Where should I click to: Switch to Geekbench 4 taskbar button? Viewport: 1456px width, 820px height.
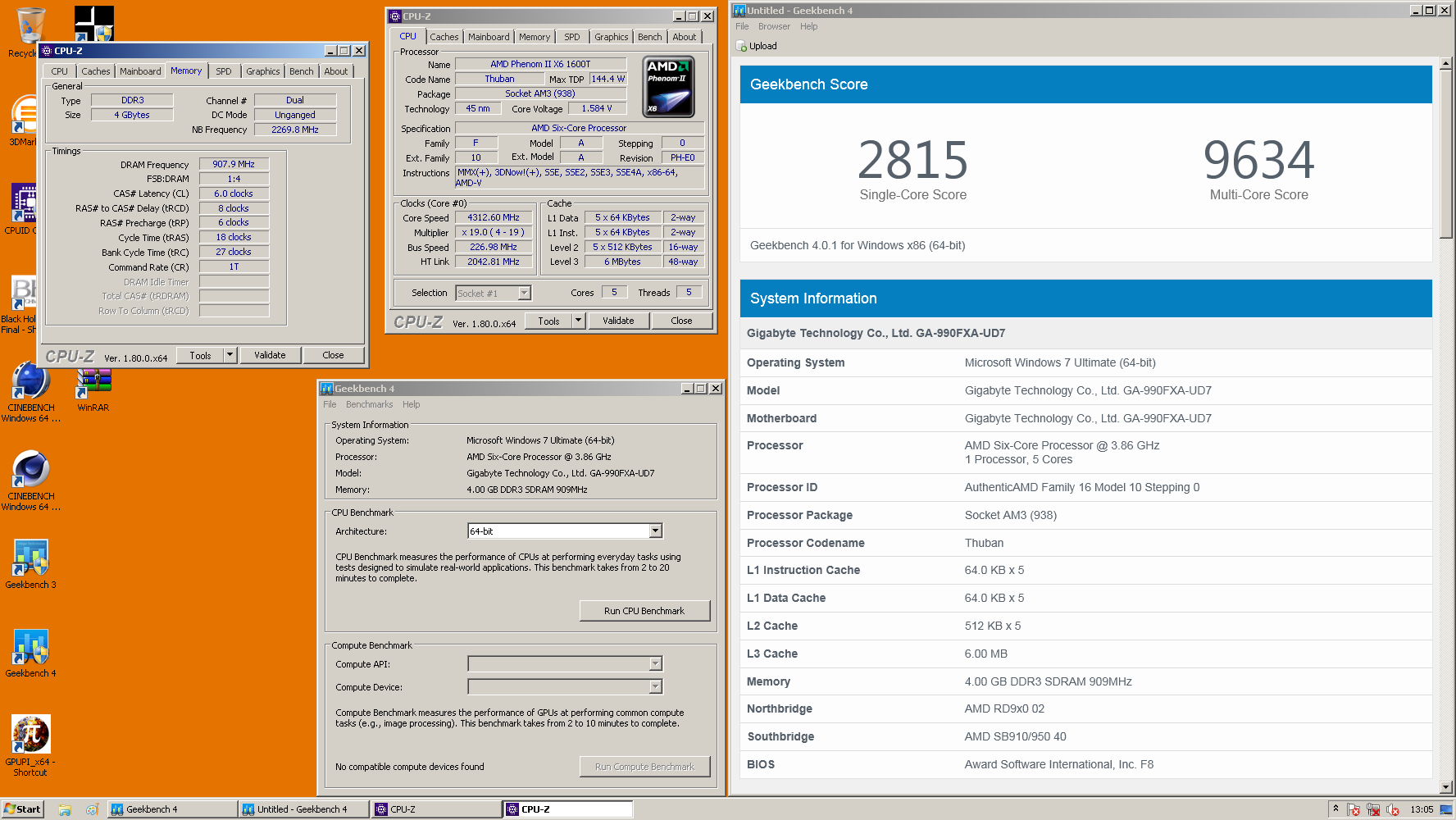[172, 809]
